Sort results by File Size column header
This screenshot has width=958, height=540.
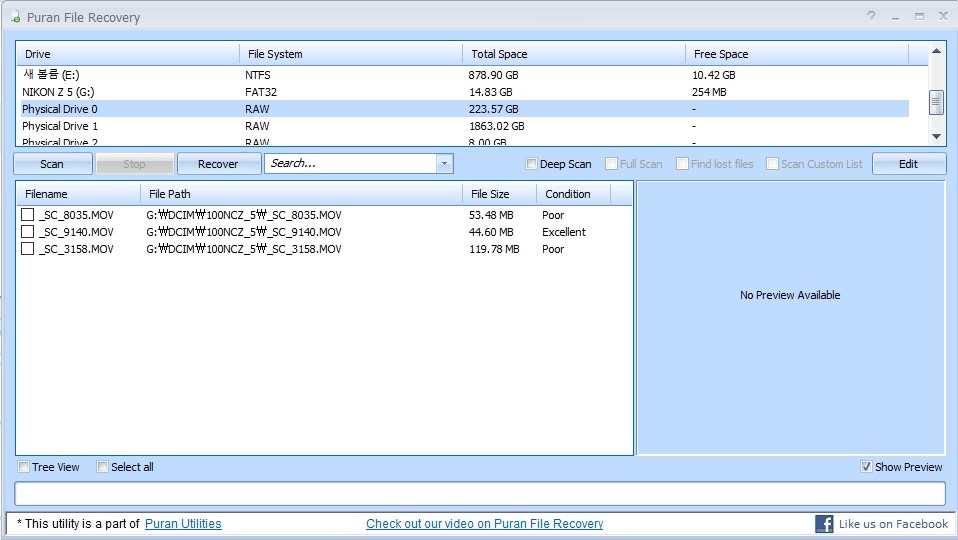pos(500,194)
